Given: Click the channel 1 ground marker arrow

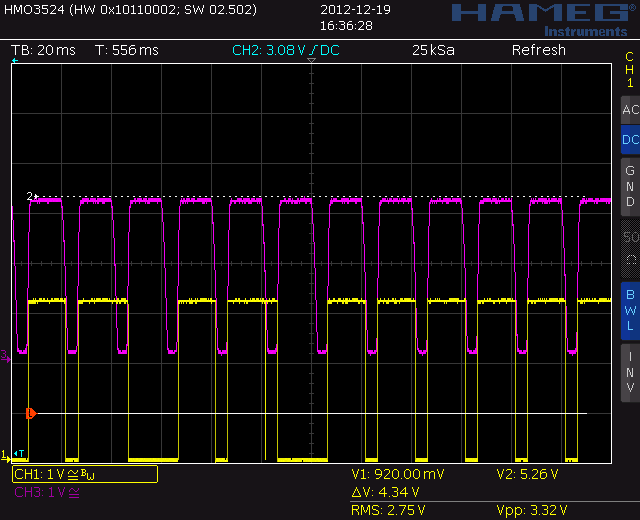Looking at the screenshot, I should (5, 456).
